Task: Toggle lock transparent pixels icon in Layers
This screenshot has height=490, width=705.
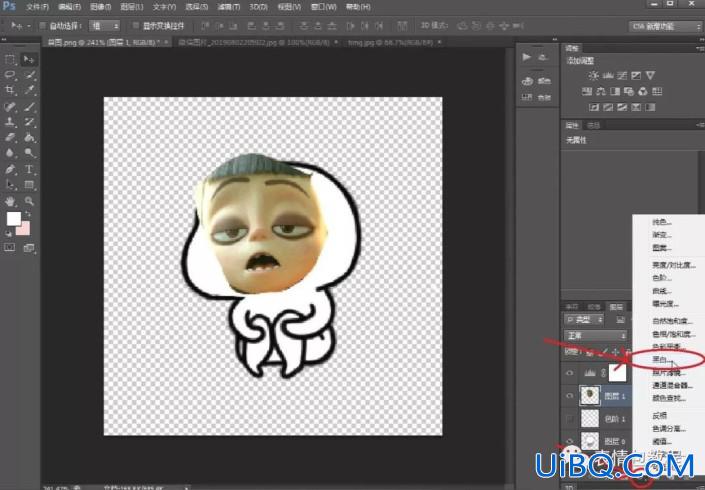Action: [x=590, y=352]
